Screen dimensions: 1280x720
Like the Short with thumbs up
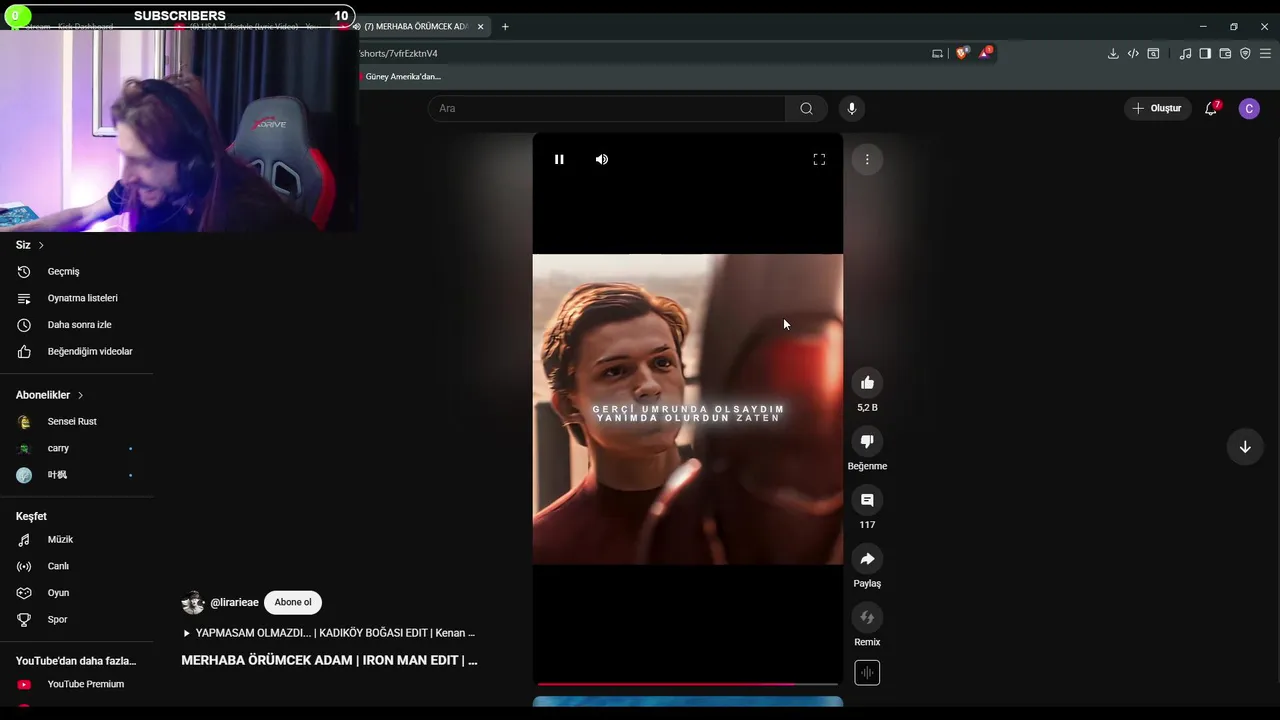click(x=867, y=382)
